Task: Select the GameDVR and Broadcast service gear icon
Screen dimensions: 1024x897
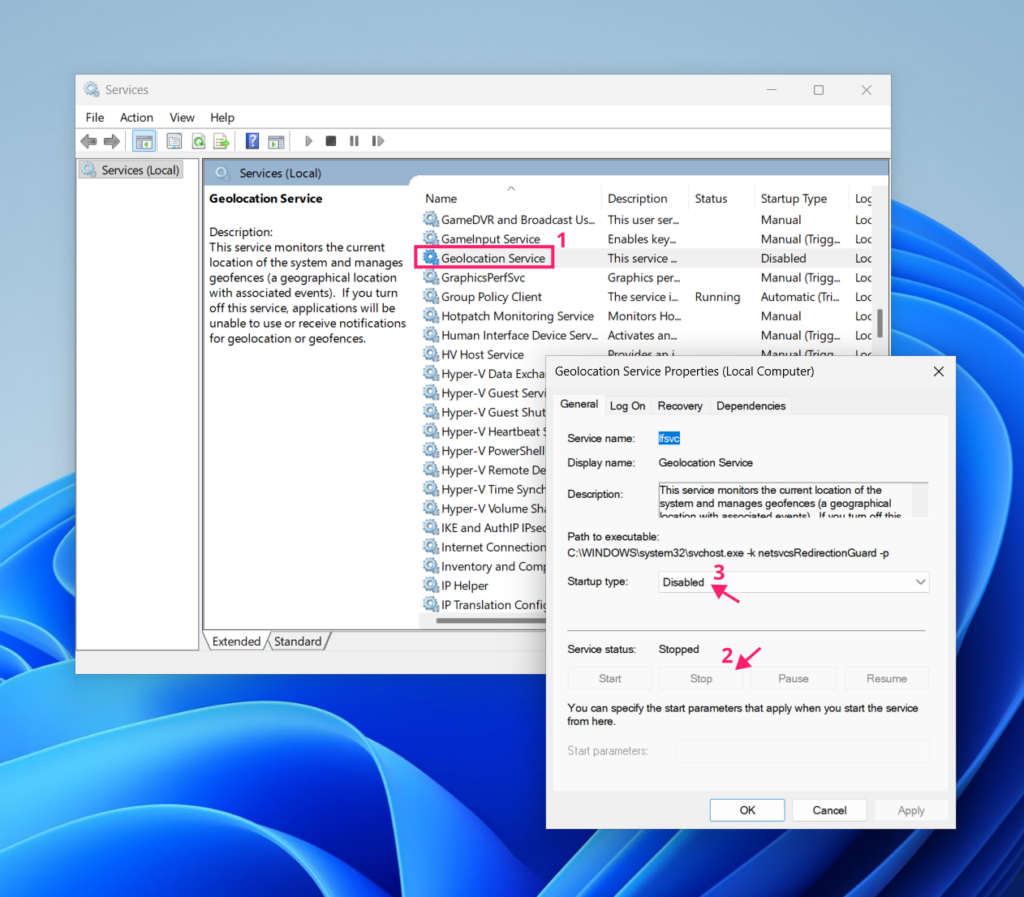Action: 430,219
